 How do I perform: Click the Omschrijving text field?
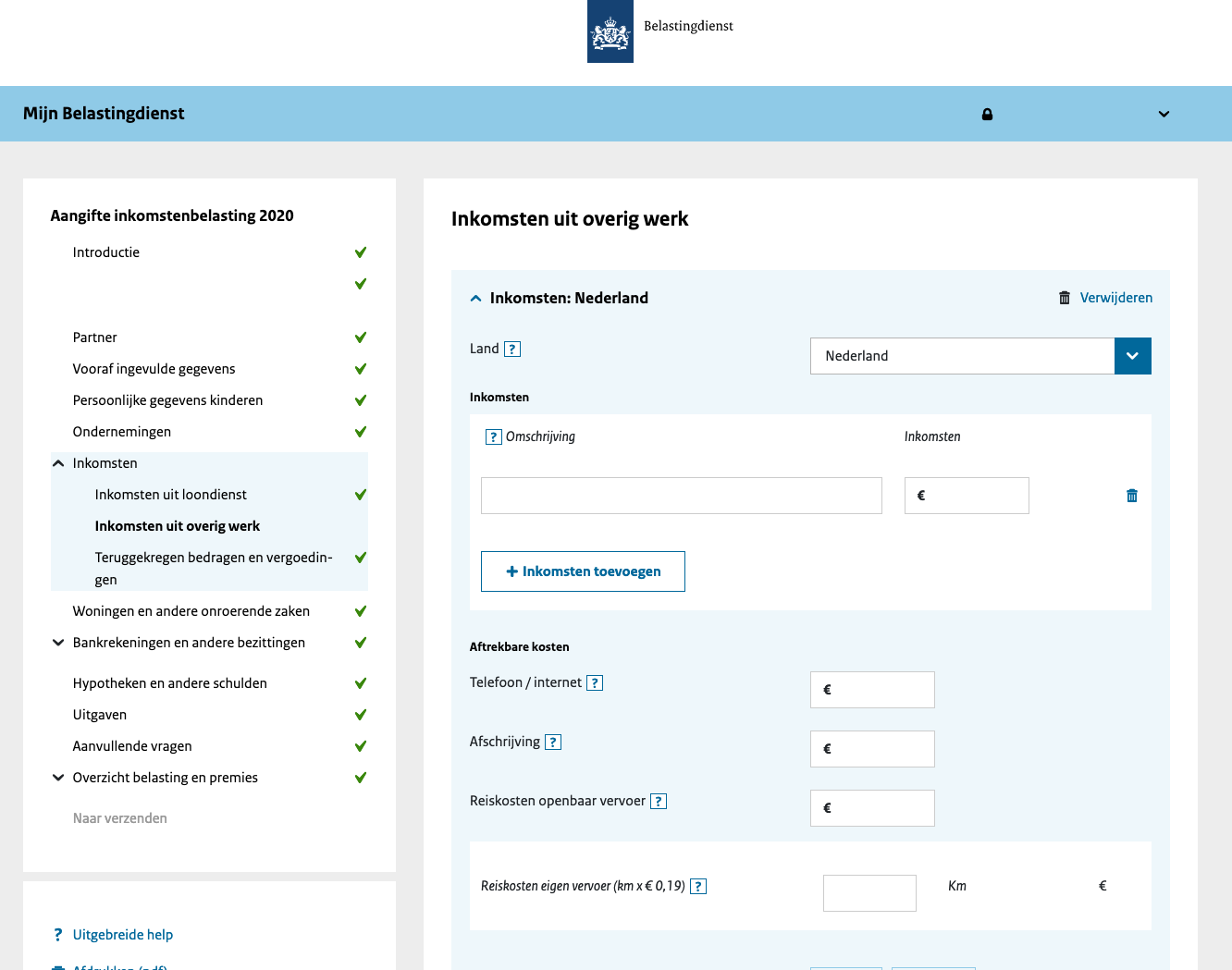point(681,496)
